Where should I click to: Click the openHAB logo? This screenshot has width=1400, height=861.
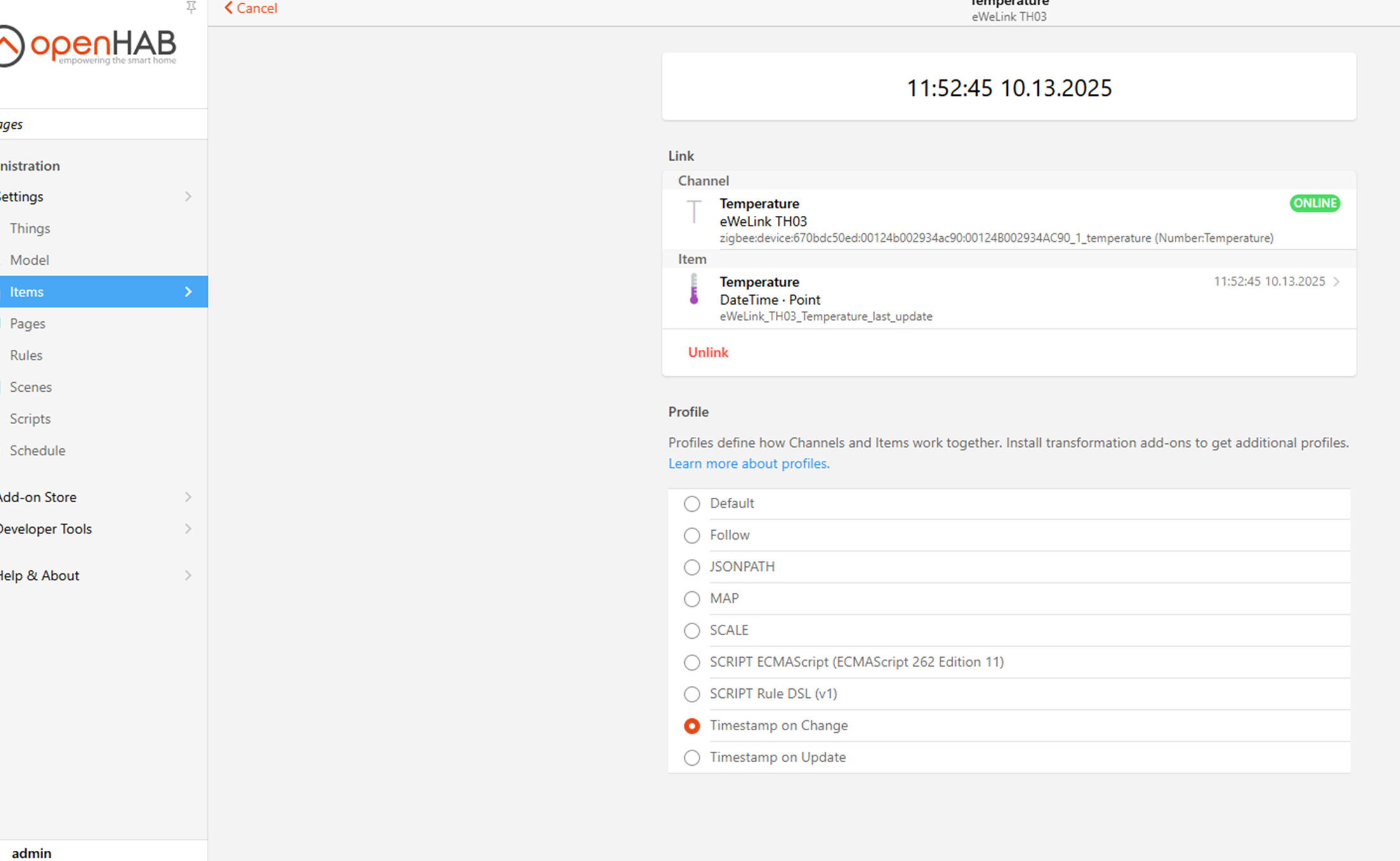pos(89,46)
